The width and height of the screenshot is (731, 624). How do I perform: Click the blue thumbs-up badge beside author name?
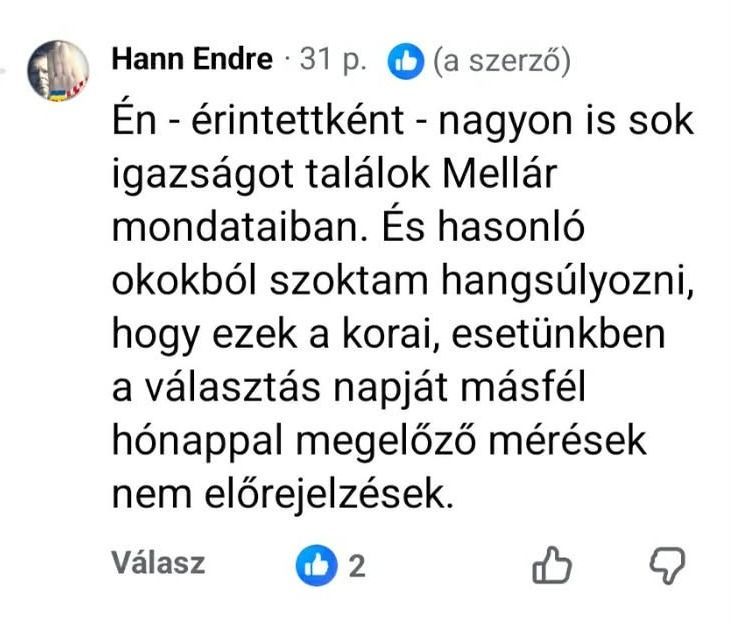click(406, 62)
